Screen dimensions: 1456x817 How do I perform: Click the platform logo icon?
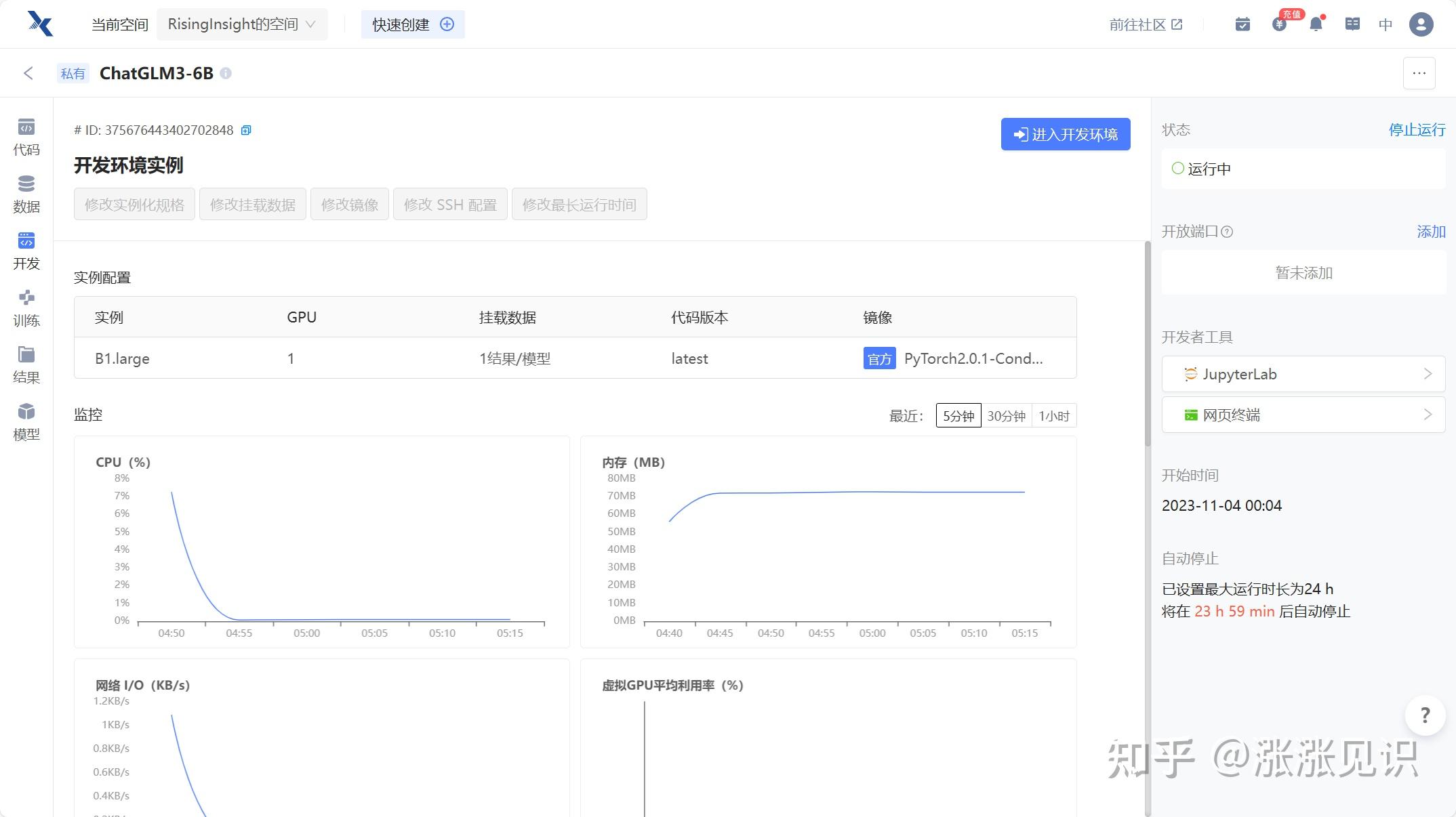(x=40, y=24)
